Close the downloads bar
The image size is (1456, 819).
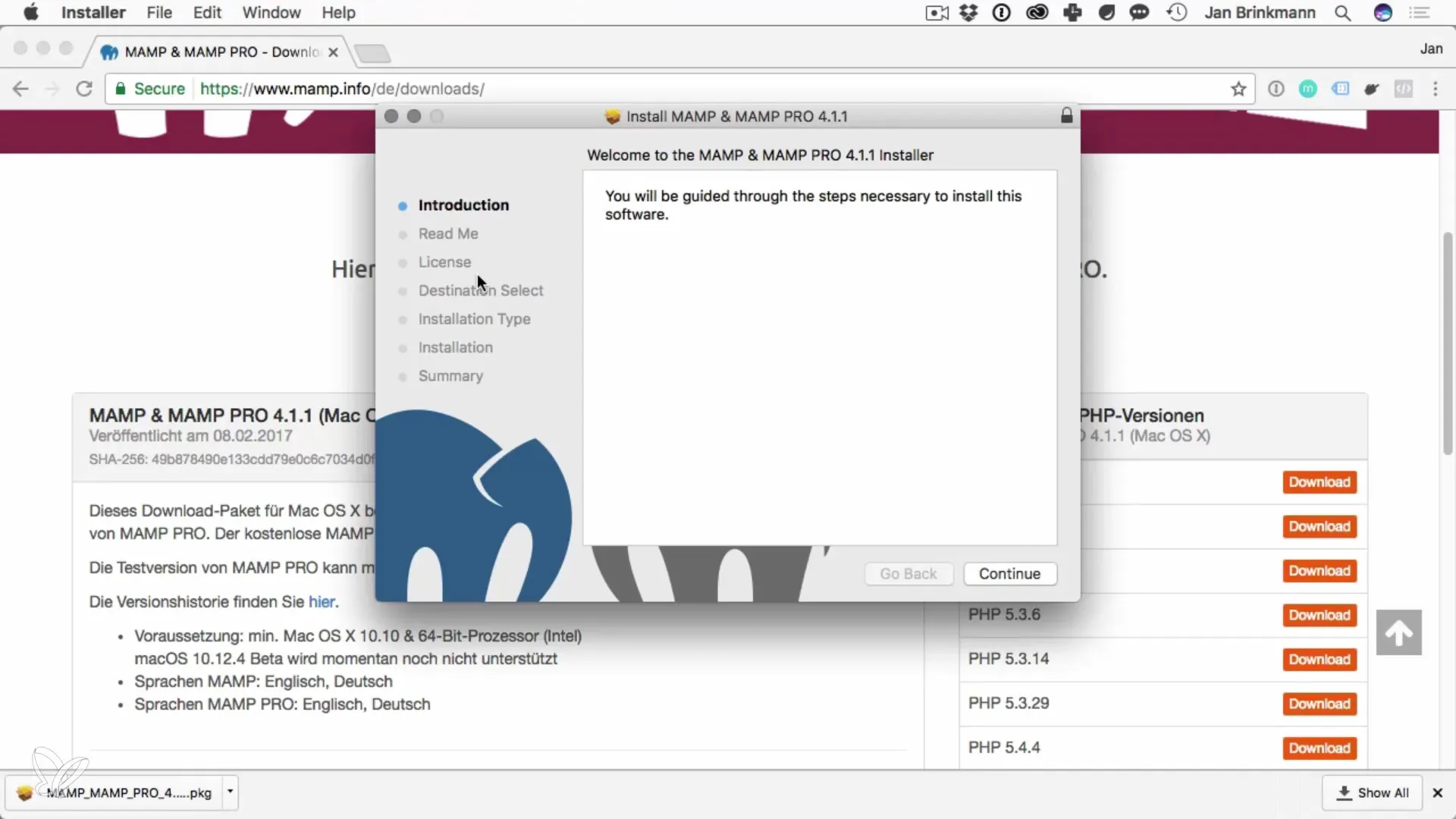point(1437,792)
